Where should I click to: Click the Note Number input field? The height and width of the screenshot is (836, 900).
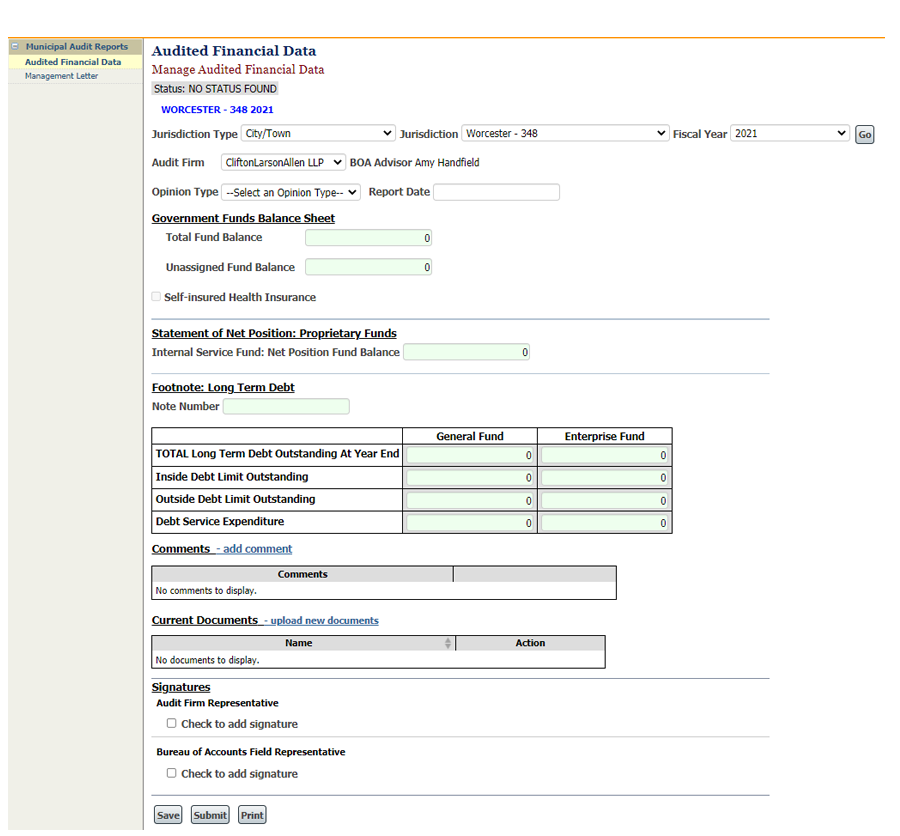click(286, 407)
